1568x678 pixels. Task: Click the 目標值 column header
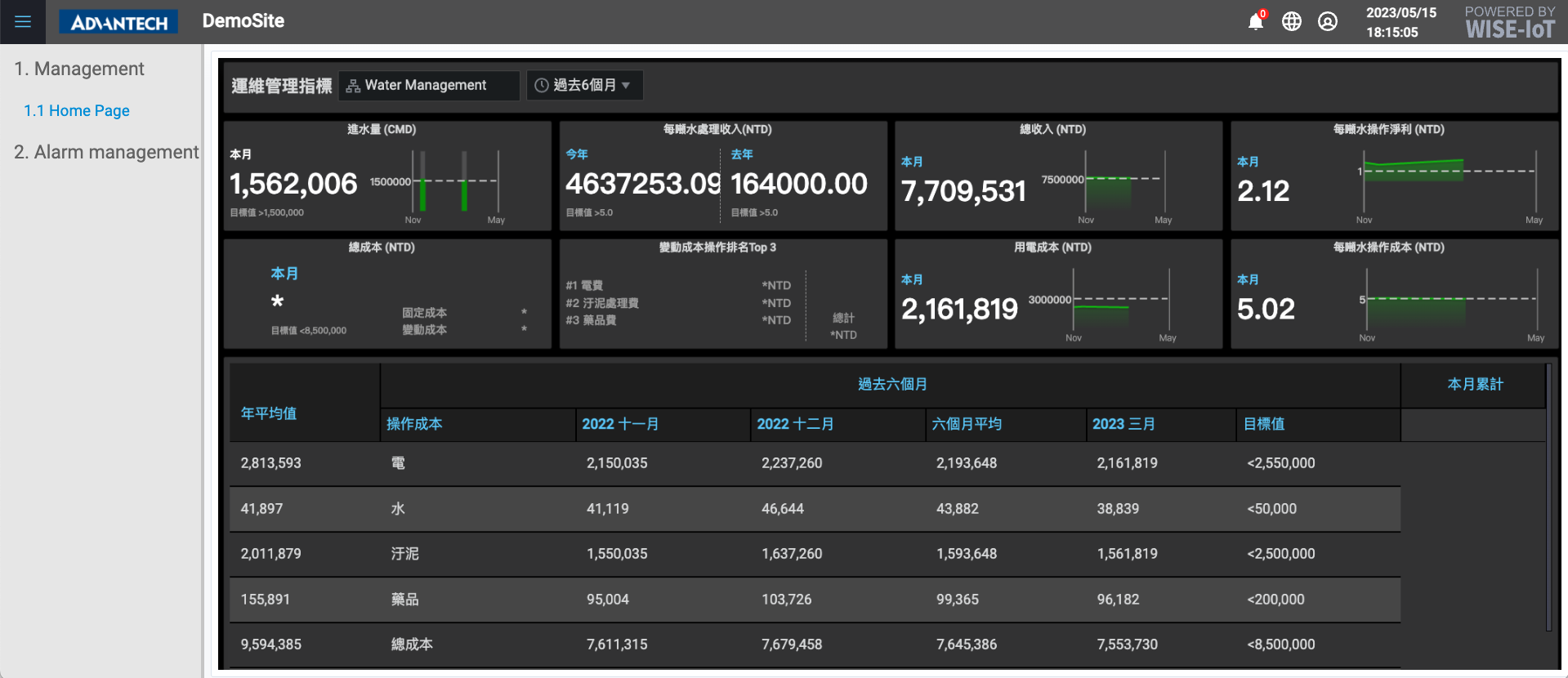tap(1264, 424)
